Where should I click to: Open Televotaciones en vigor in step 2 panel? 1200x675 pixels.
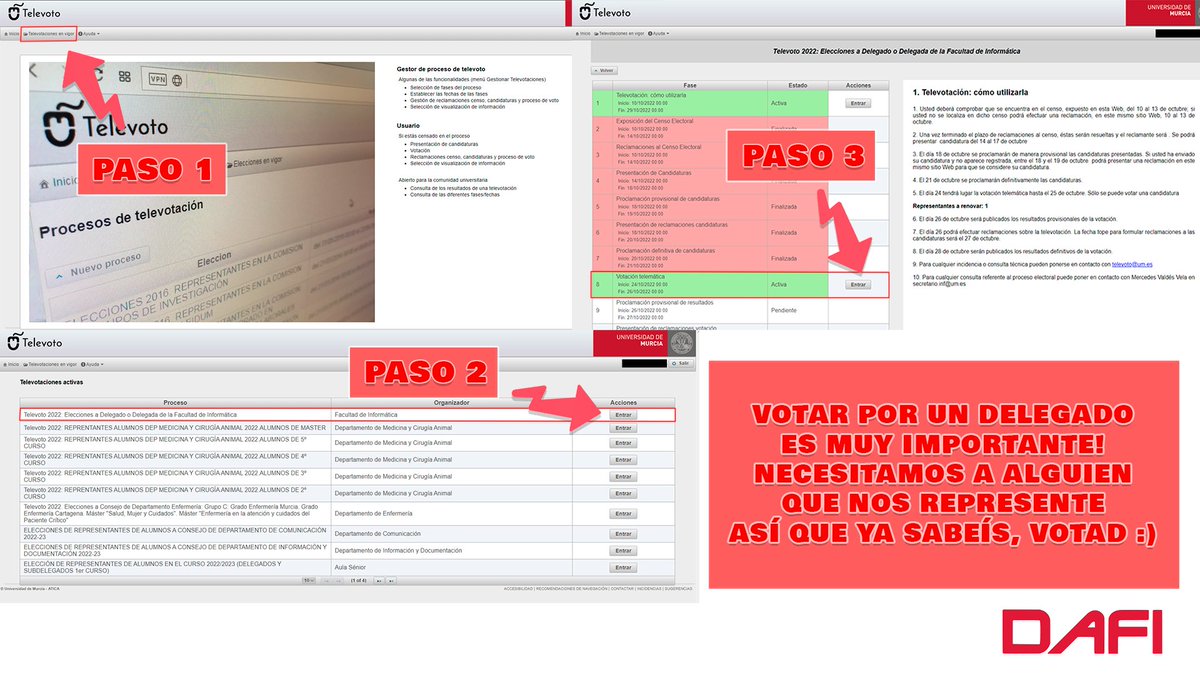(49, 365)
